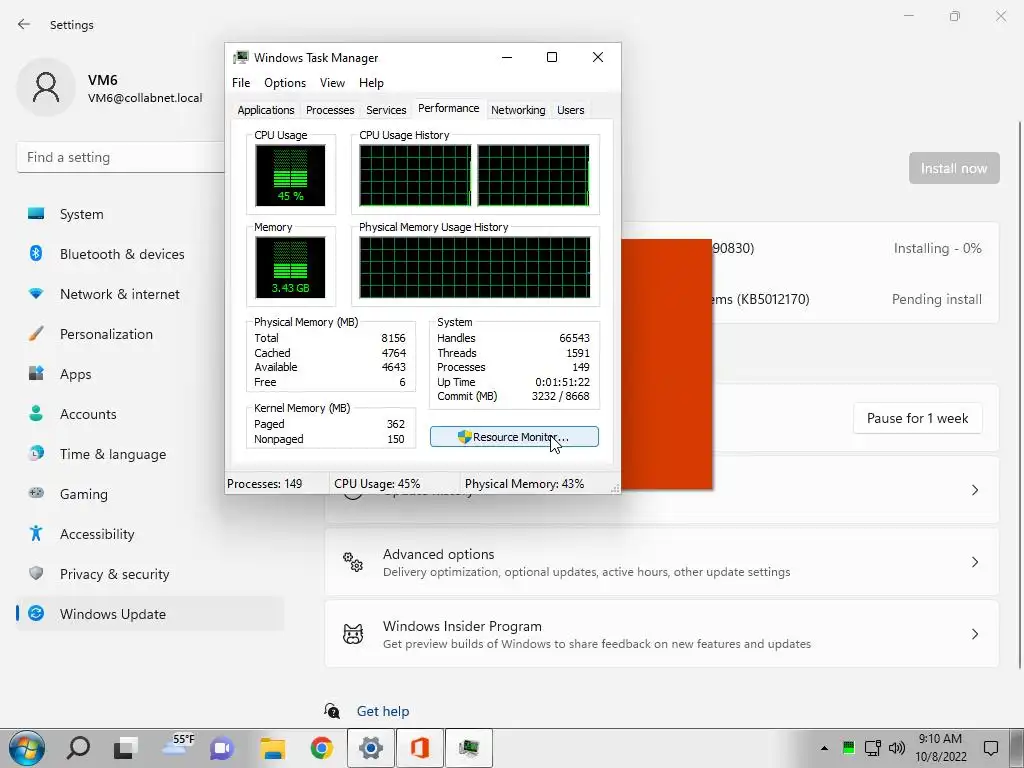Screen dimensions: 1024x768
Task: Open Time & language settings
Action: click(150, 454)
